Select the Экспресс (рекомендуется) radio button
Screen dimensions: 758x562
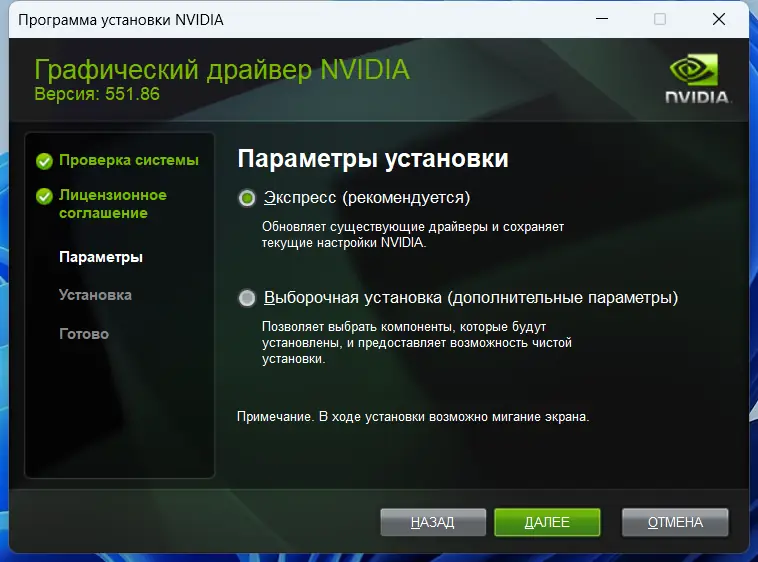pyautogui.click(x=247, y=198)
